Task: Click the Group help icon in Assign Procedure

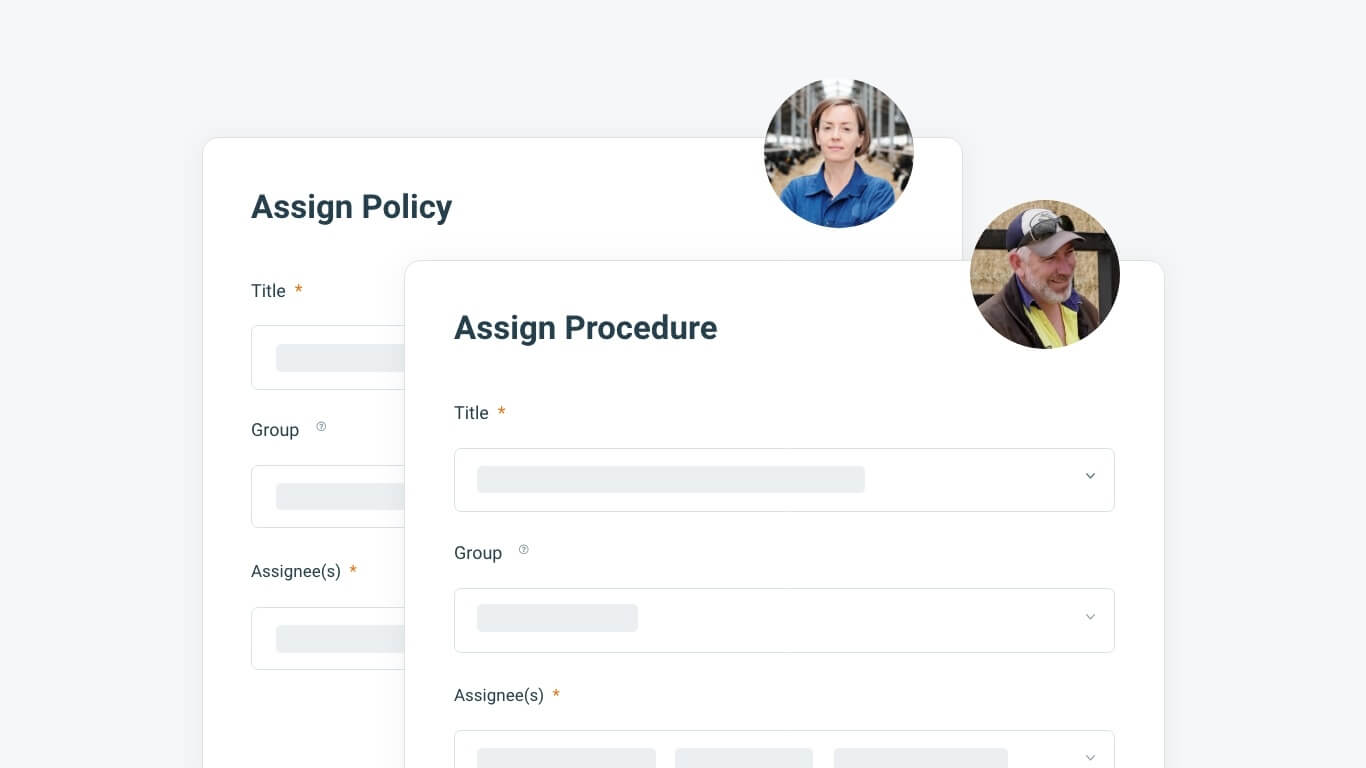Action: (x=523, y=550)
